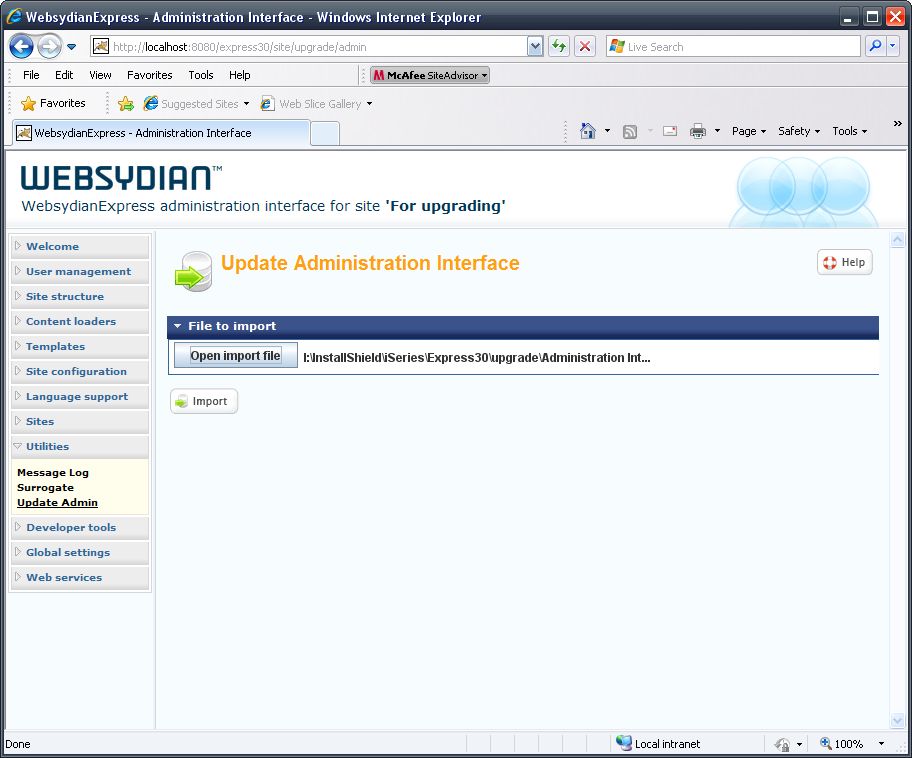Open the Edit menu
Image resolution: width=912 pixels, height=758 pixels.
pos(64,75)
